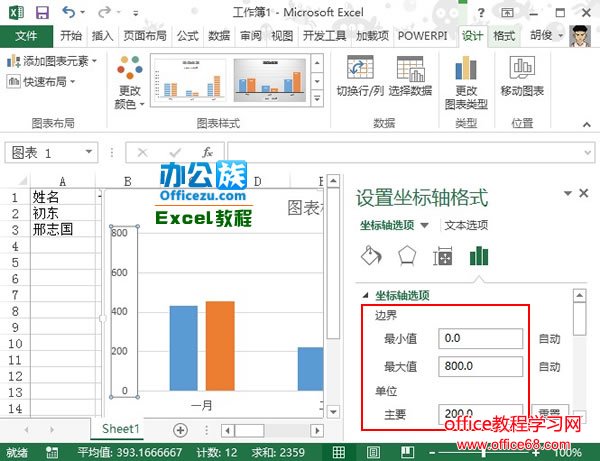This screenshot has height=461, width=600.
Task: Click the zoom out minus button
Action: (432, 453)
